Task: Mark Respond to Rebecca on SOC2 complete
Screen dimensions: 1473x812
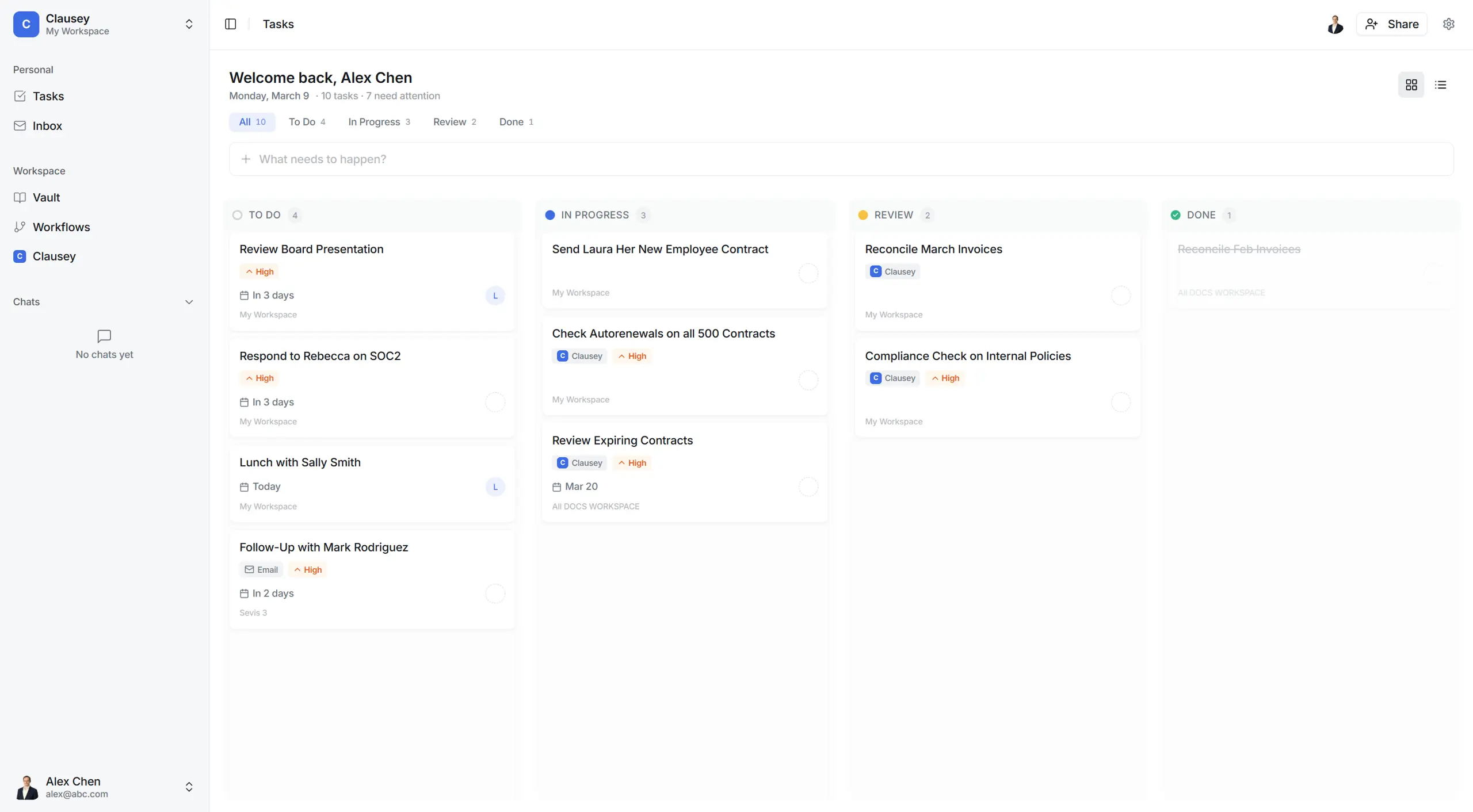Action: (495, 402)
